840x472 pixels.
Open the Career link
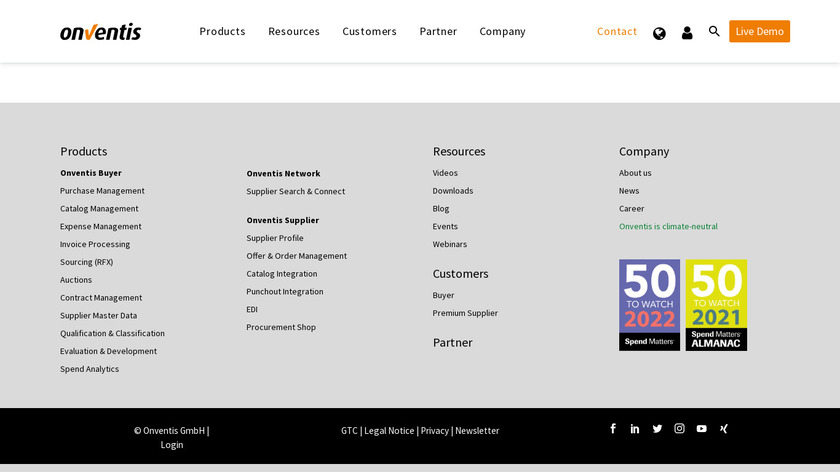click(632, 208)
